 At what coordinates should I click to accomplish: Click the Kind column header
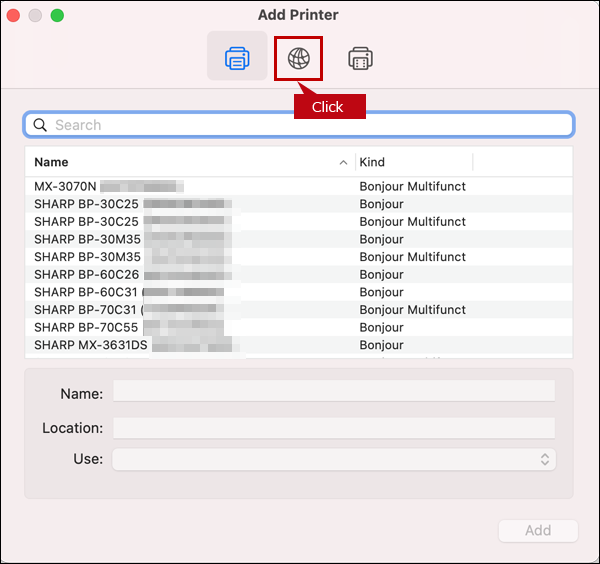point(414,162)
